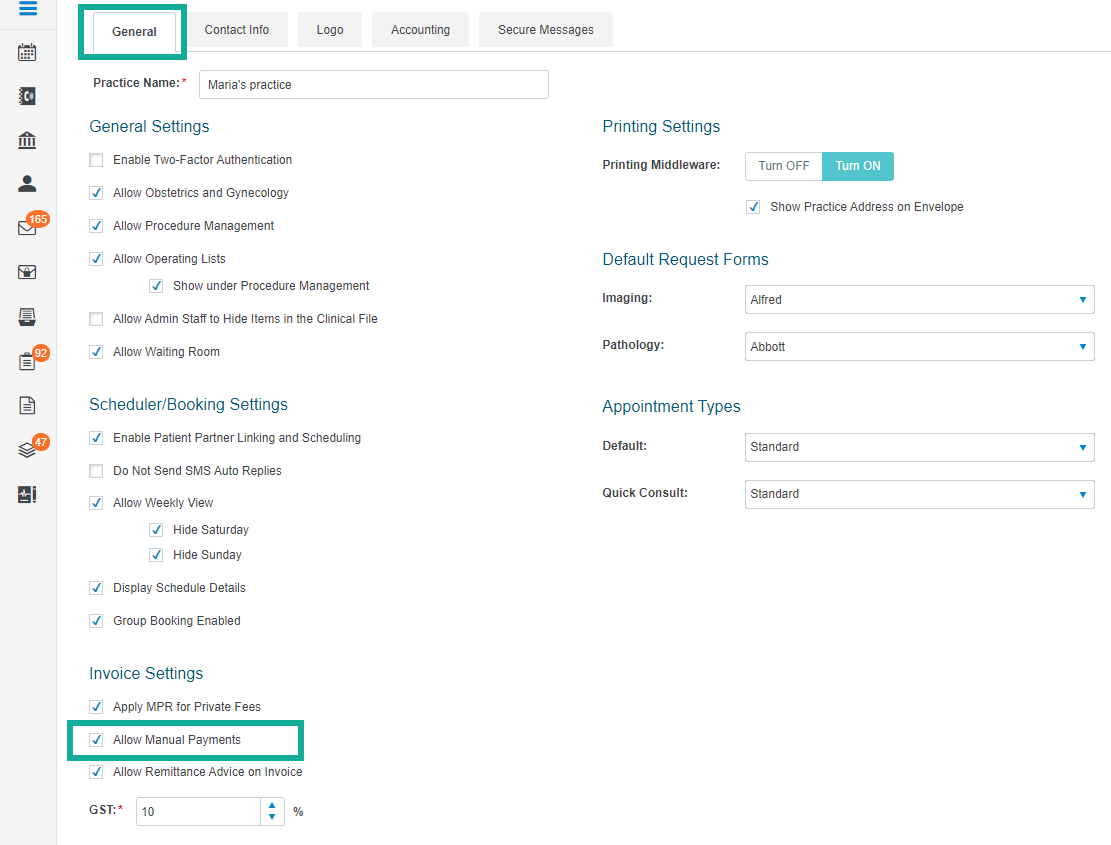Viewport: 1111px width, 845px height.
Task: Uncheck Hide Saturday option
Action: coord(156,530)
